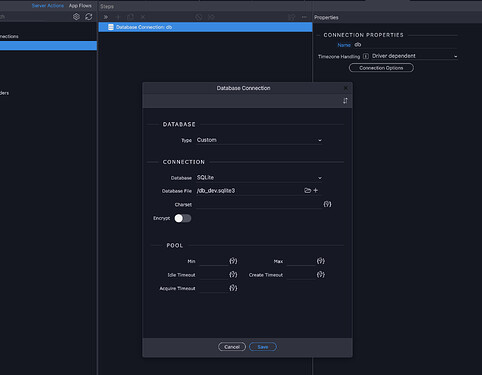This screenshot has height=375, width=482.
Task: Open the data binding picker for Acquire Timeout
Action: [x=233, y=288]
